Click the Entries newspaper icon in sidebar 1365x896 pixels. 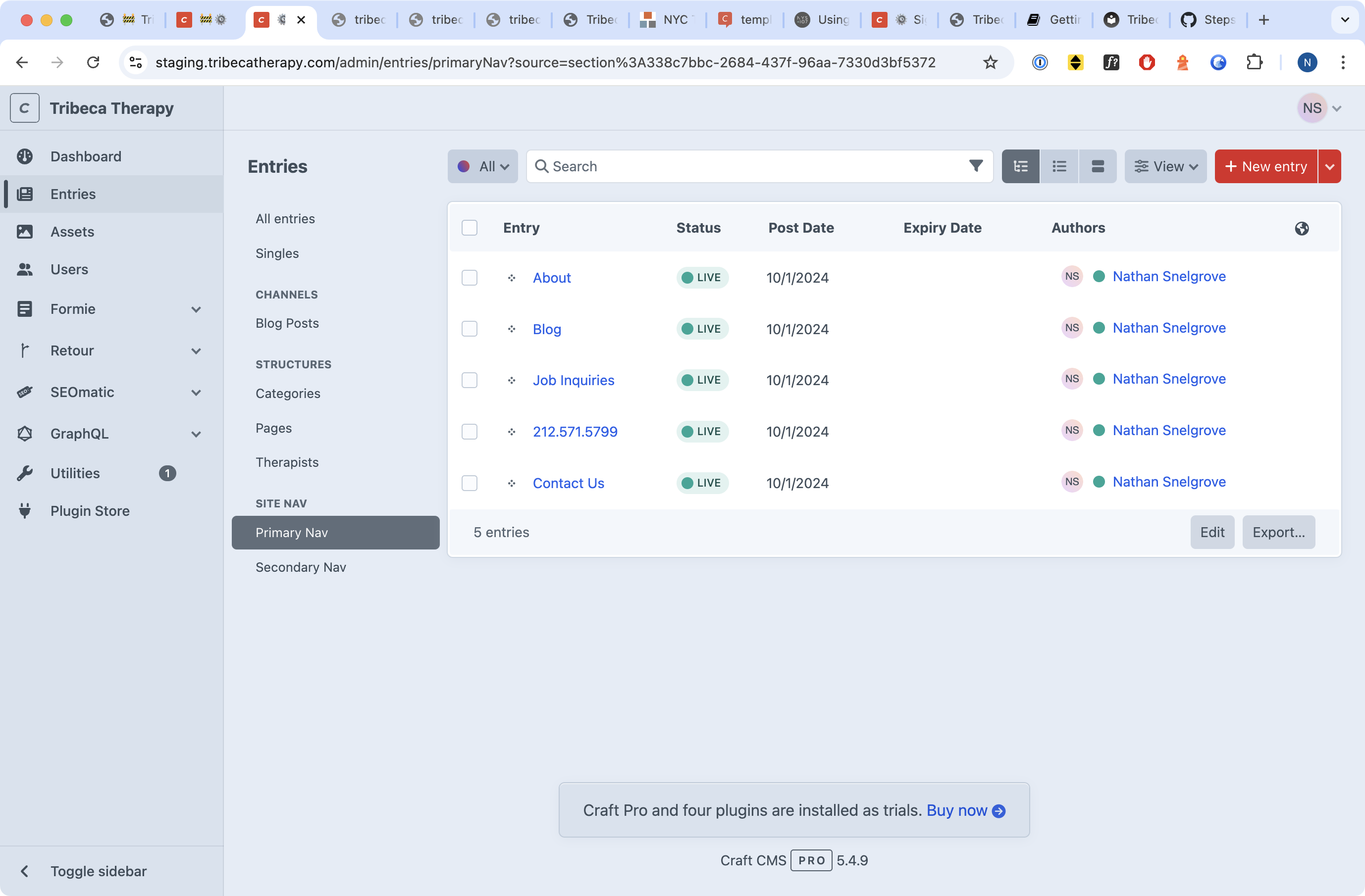click(25, 194)
